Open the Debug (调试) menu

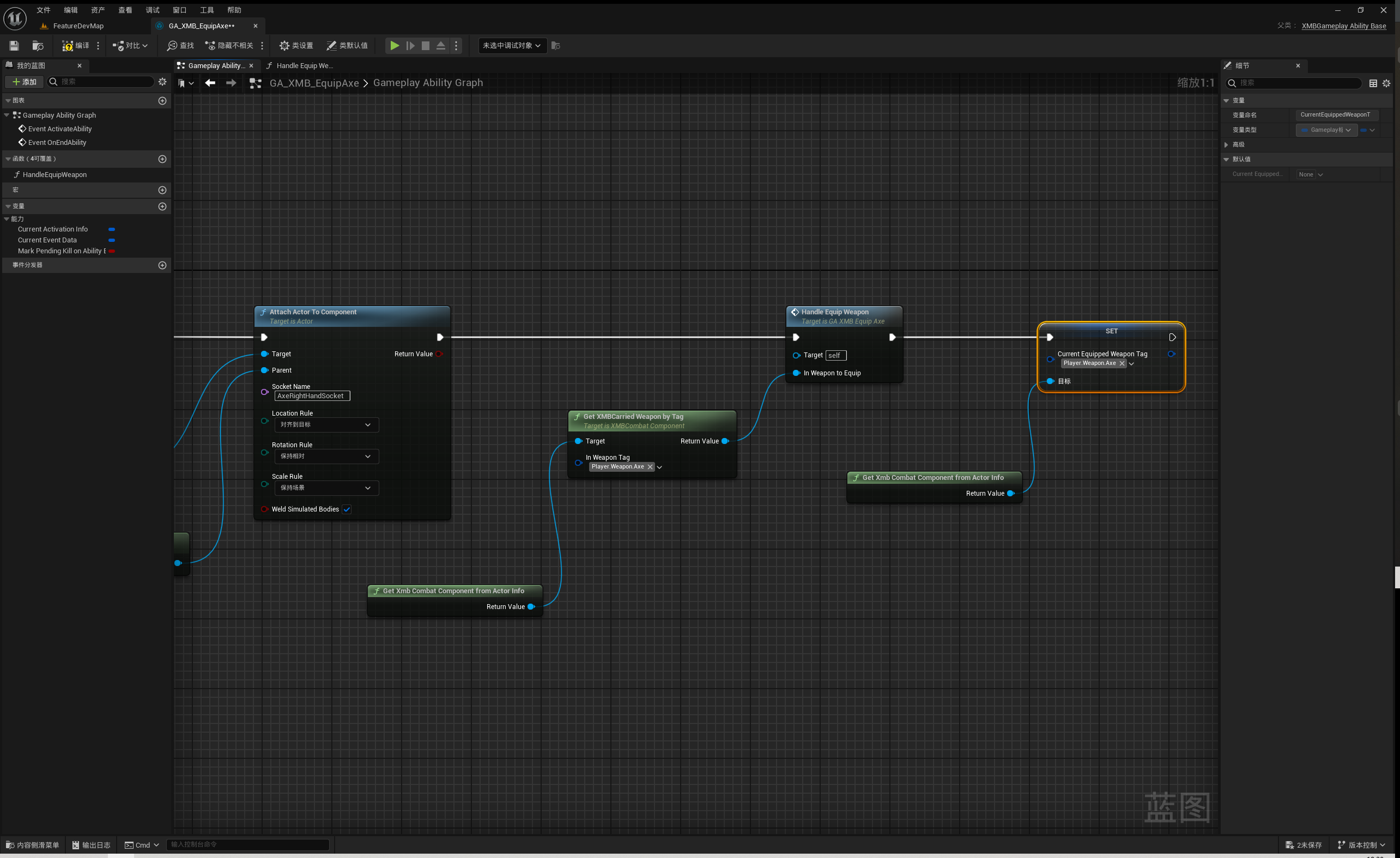[x=152, y=10]
